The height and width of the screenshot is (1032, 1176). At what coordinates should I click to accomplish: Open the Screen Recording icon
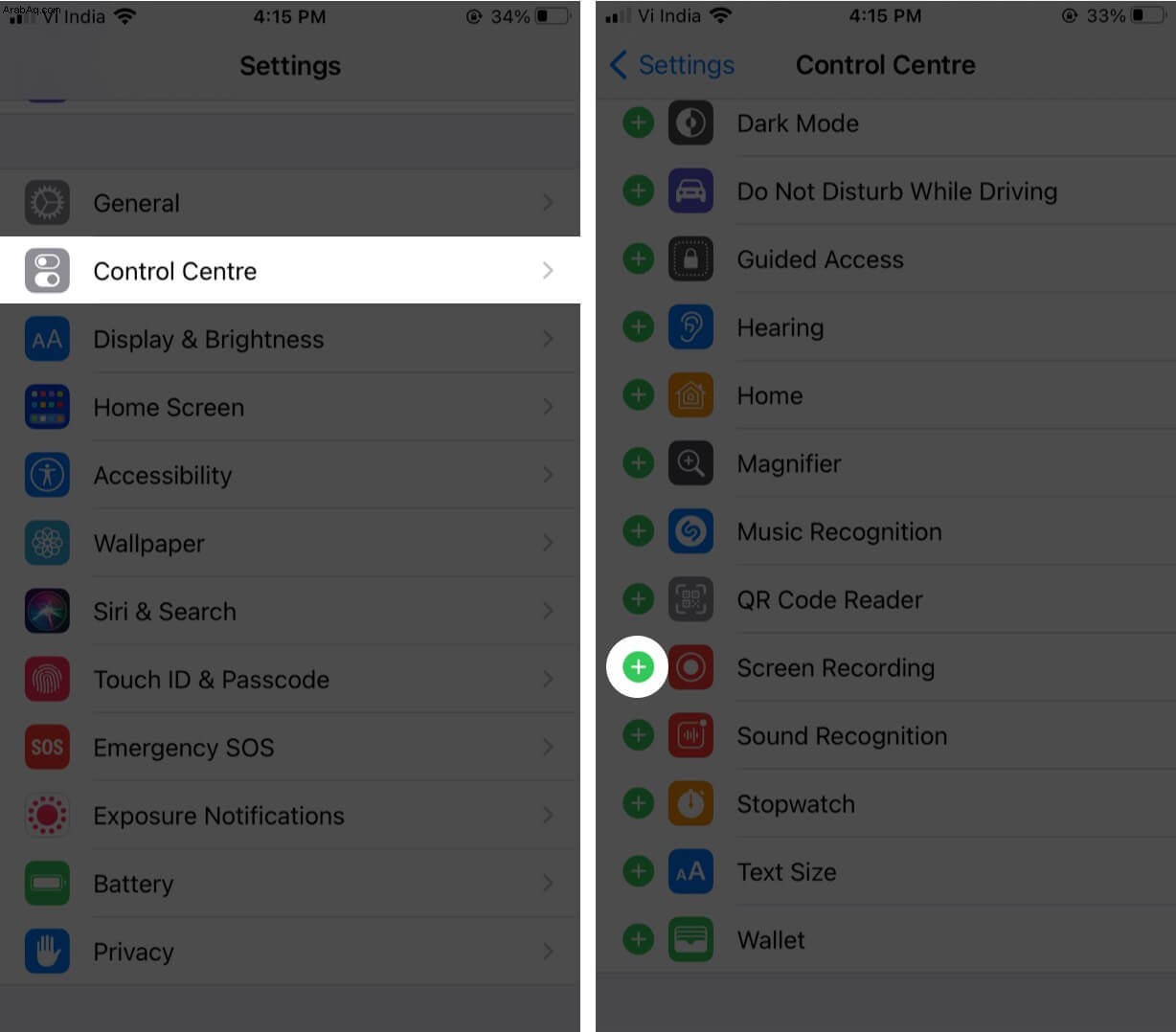690,667
